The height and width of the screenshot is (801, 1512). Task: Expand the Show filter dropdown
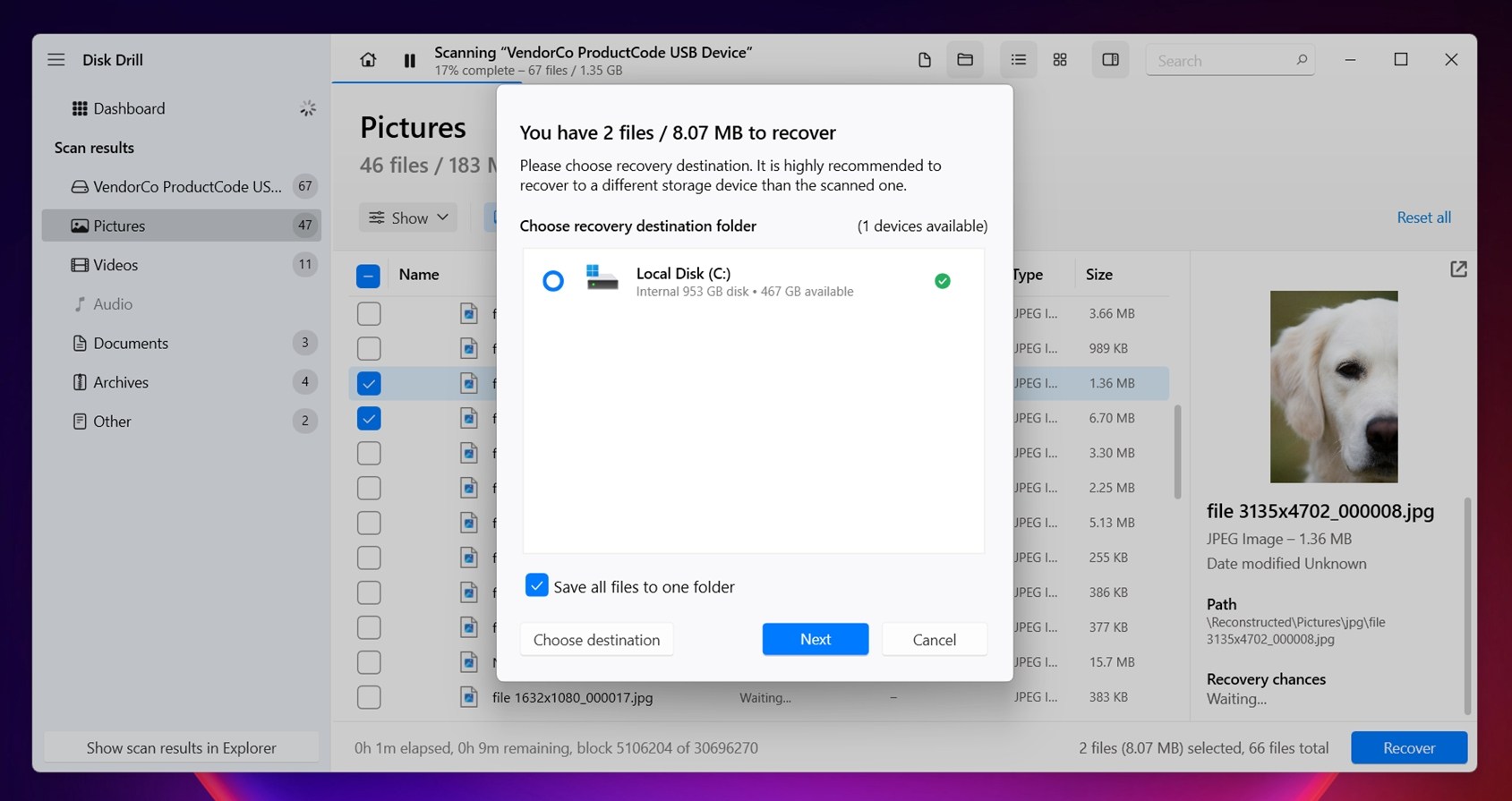click(408, 217)
